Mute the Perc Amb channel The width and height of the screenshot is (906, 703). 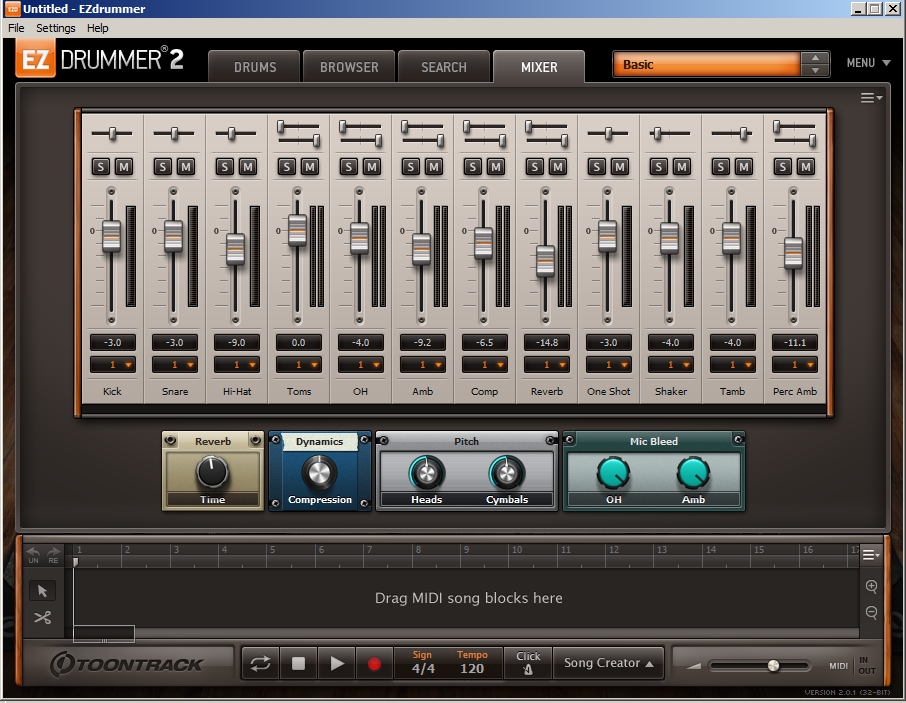click(x=805, y=167)
